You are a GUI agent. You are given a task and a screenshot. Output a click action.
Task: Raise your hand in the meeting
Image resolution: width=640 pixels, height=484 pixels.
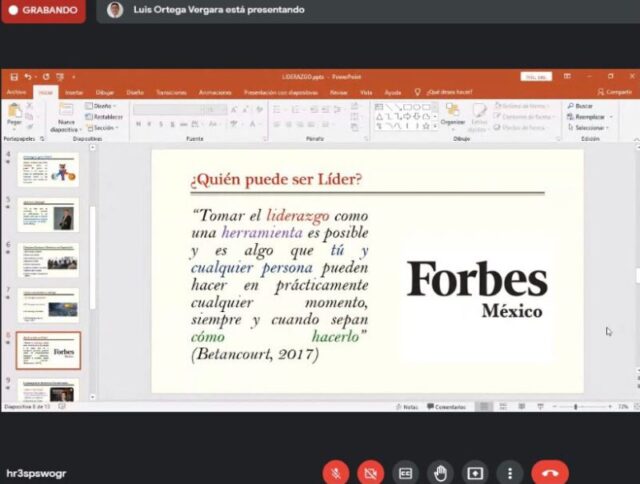click(440, 473)
